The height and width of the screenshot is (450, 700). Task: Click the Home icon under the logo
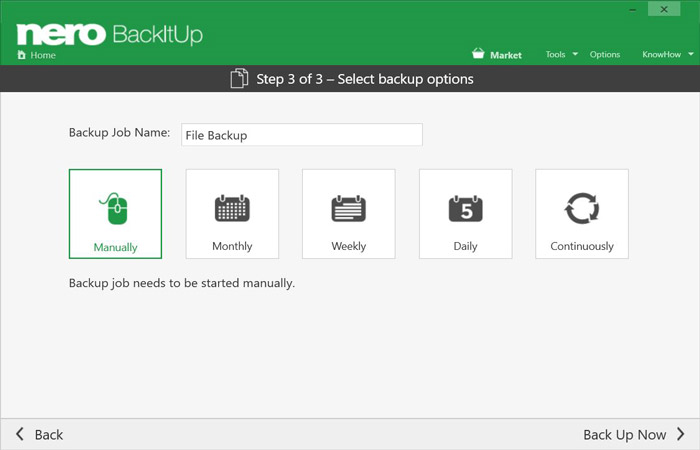[x=22, y=55]
